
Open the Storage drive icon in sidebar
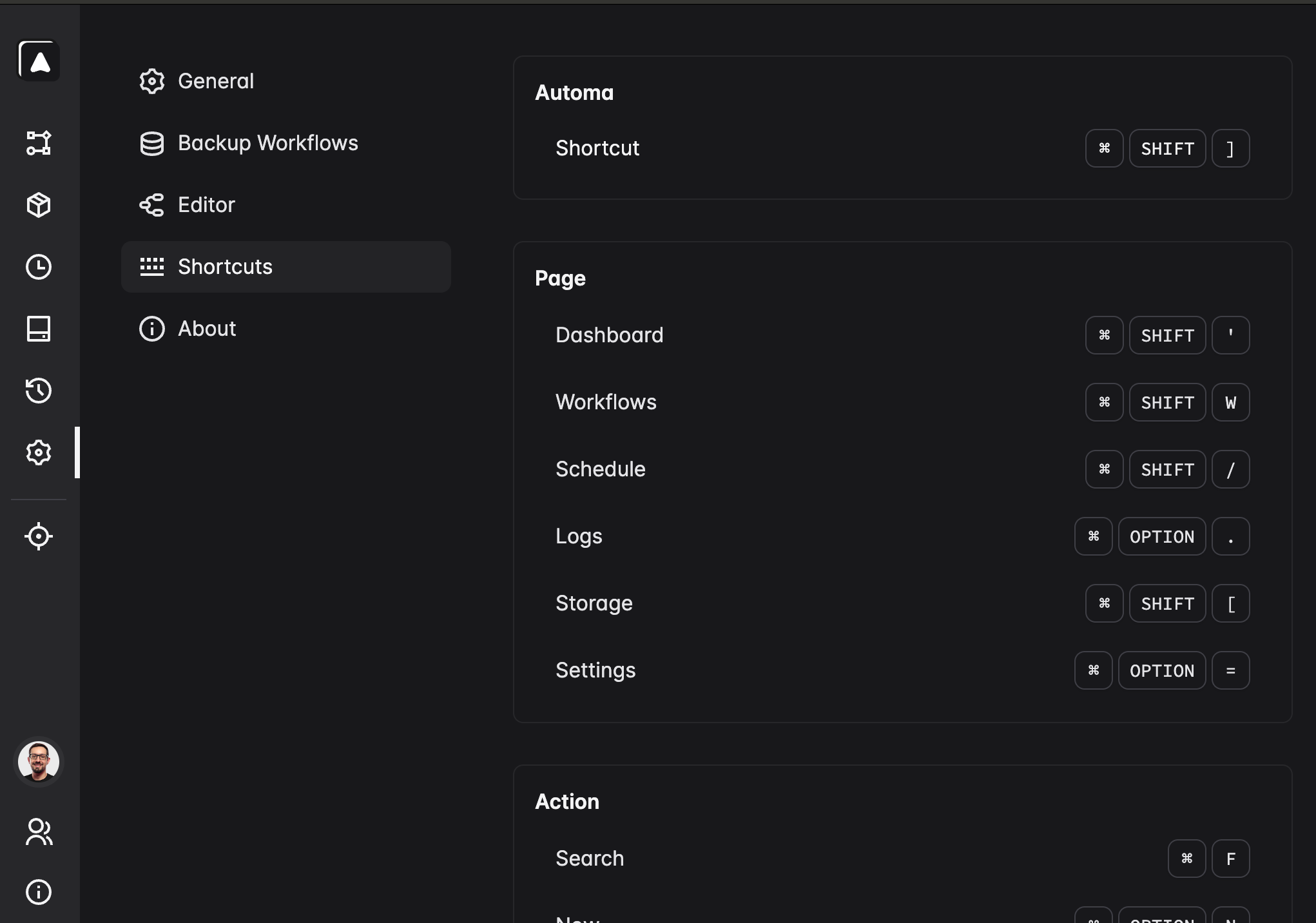tap(39, 330)
